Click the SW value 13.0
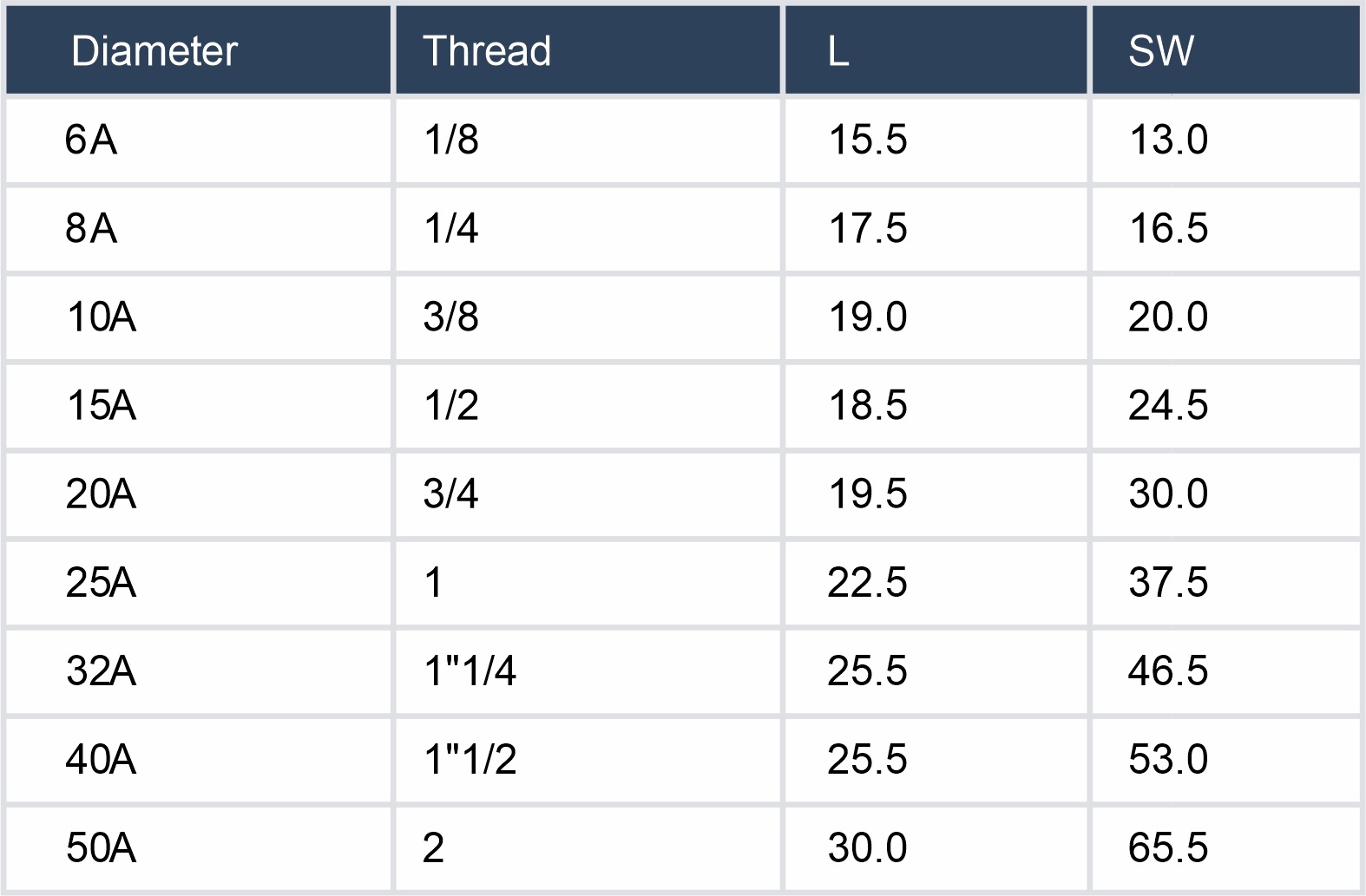This screenshot has width=1366, height=896. click(x=1167, y=141)
